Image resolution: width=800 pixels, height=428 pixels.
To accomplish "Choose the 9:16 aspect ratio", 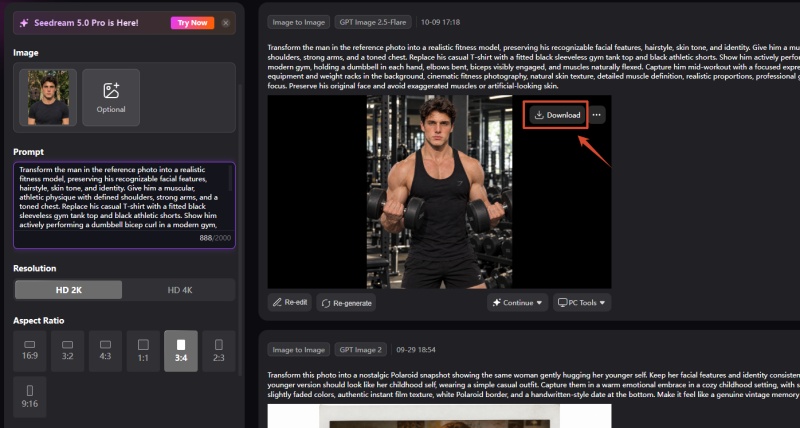I will tap(30, 397).
